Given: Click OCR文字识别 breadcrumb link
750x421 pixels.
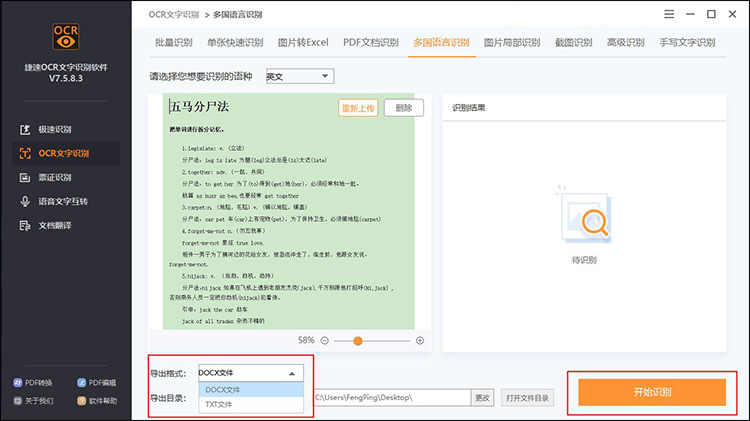Looking at the screenshot, I should click(174, 14).
